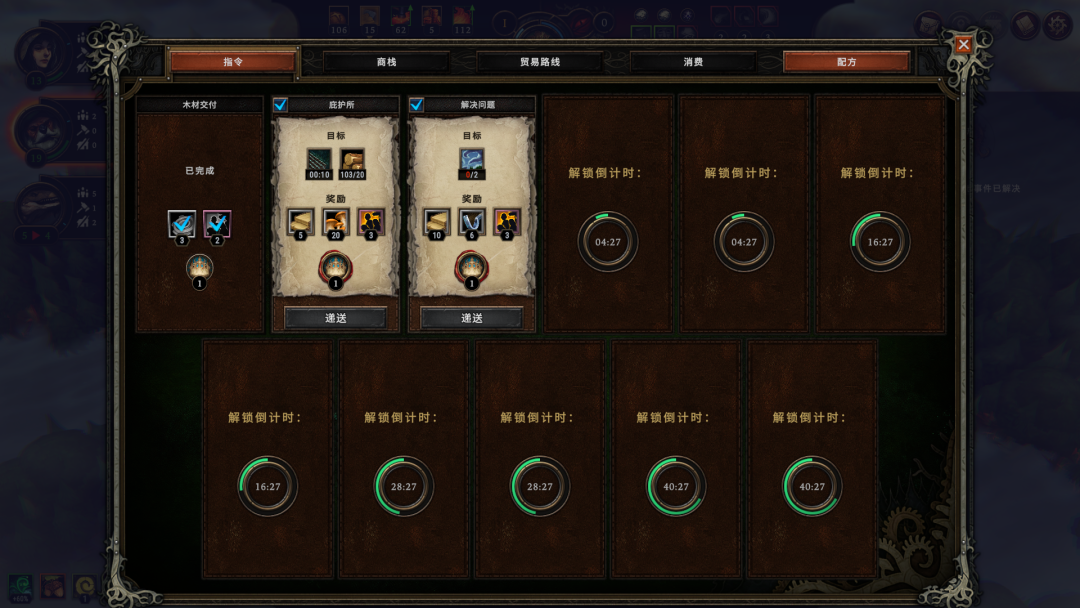
Task: Uncheck tracking for the 庇护所 order
Action: tap(280, 105)
